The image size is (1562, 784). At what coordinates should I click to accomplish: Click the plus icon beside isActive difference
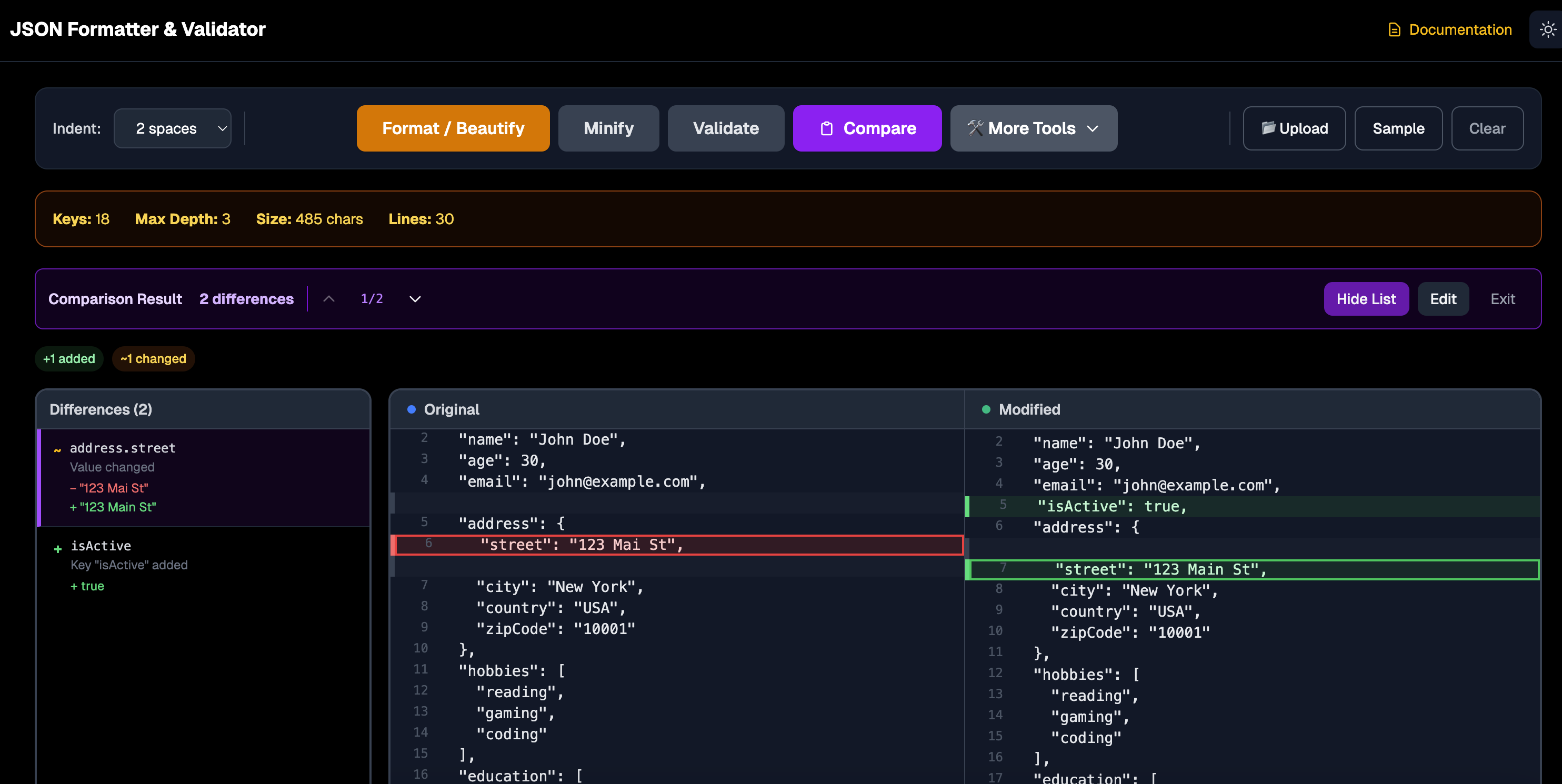click(57, 549)
